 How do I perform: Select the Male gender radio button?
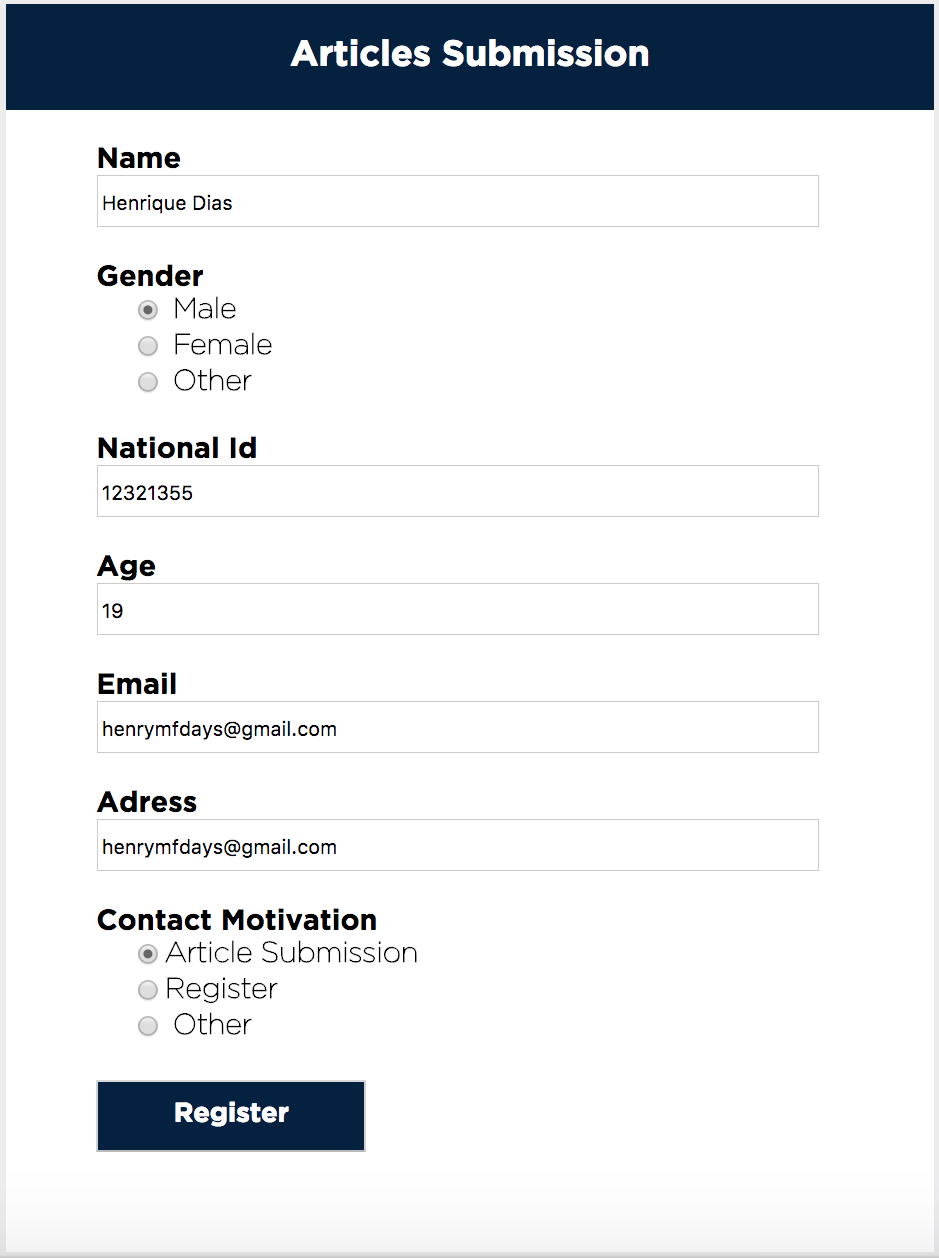click(x=148, y=310)
